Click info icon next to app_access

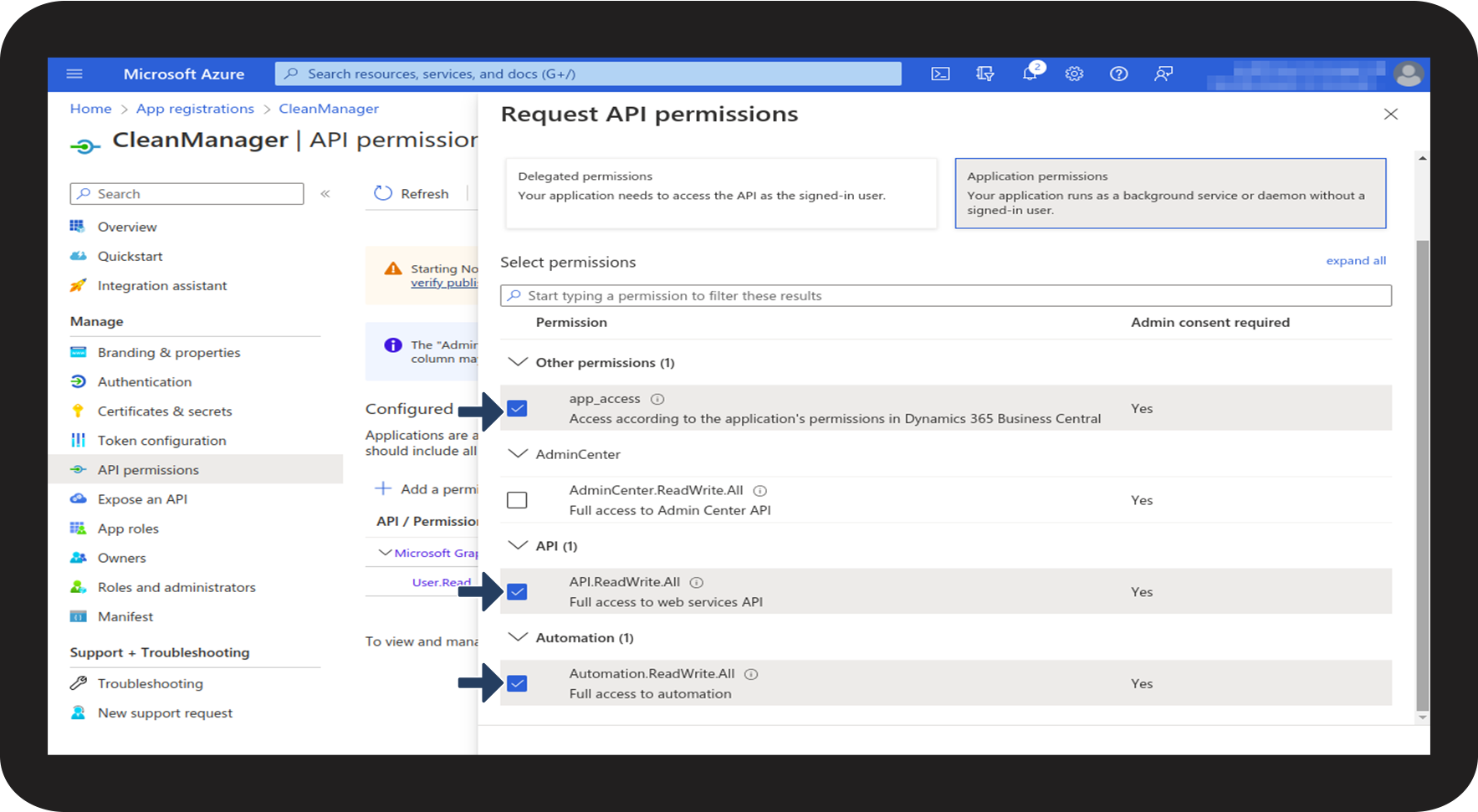pos(657,399)
